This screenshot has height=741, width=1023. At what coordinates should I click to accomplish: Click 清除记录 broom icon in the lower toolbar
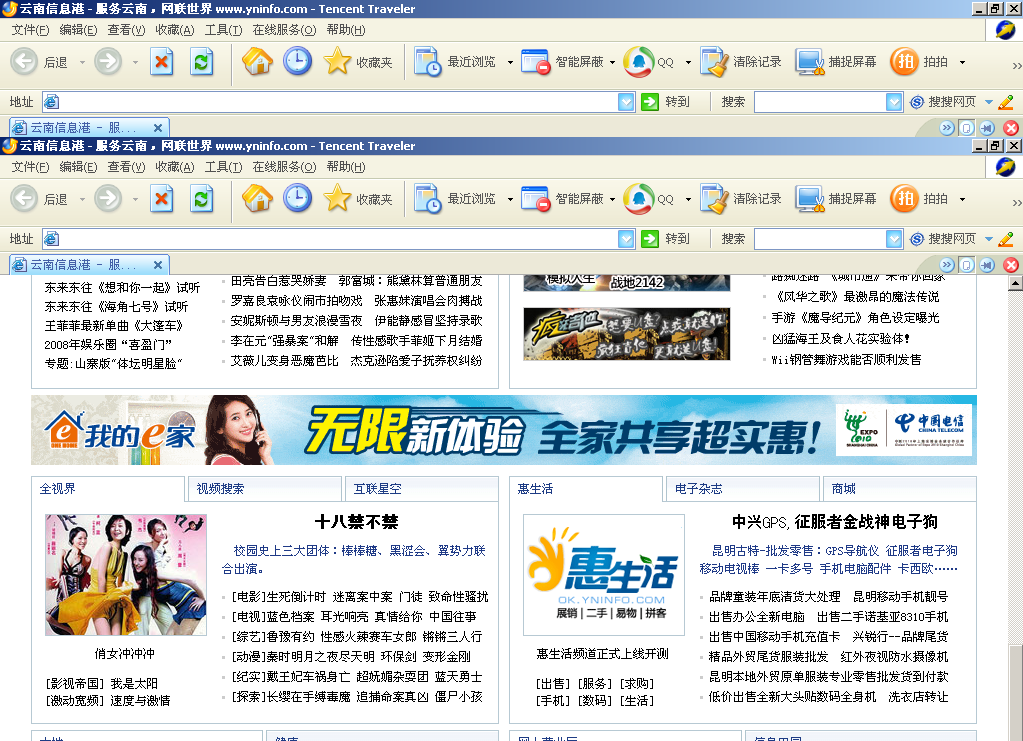pyautogui.click(x=714, y=199)
